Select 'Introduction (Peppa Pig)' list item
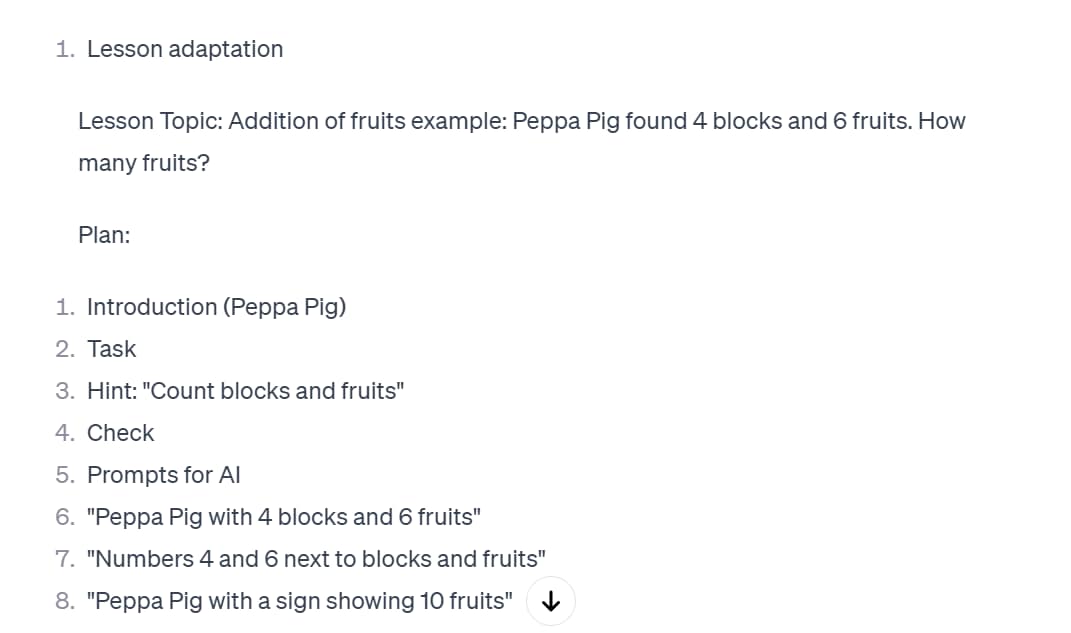 217,307
